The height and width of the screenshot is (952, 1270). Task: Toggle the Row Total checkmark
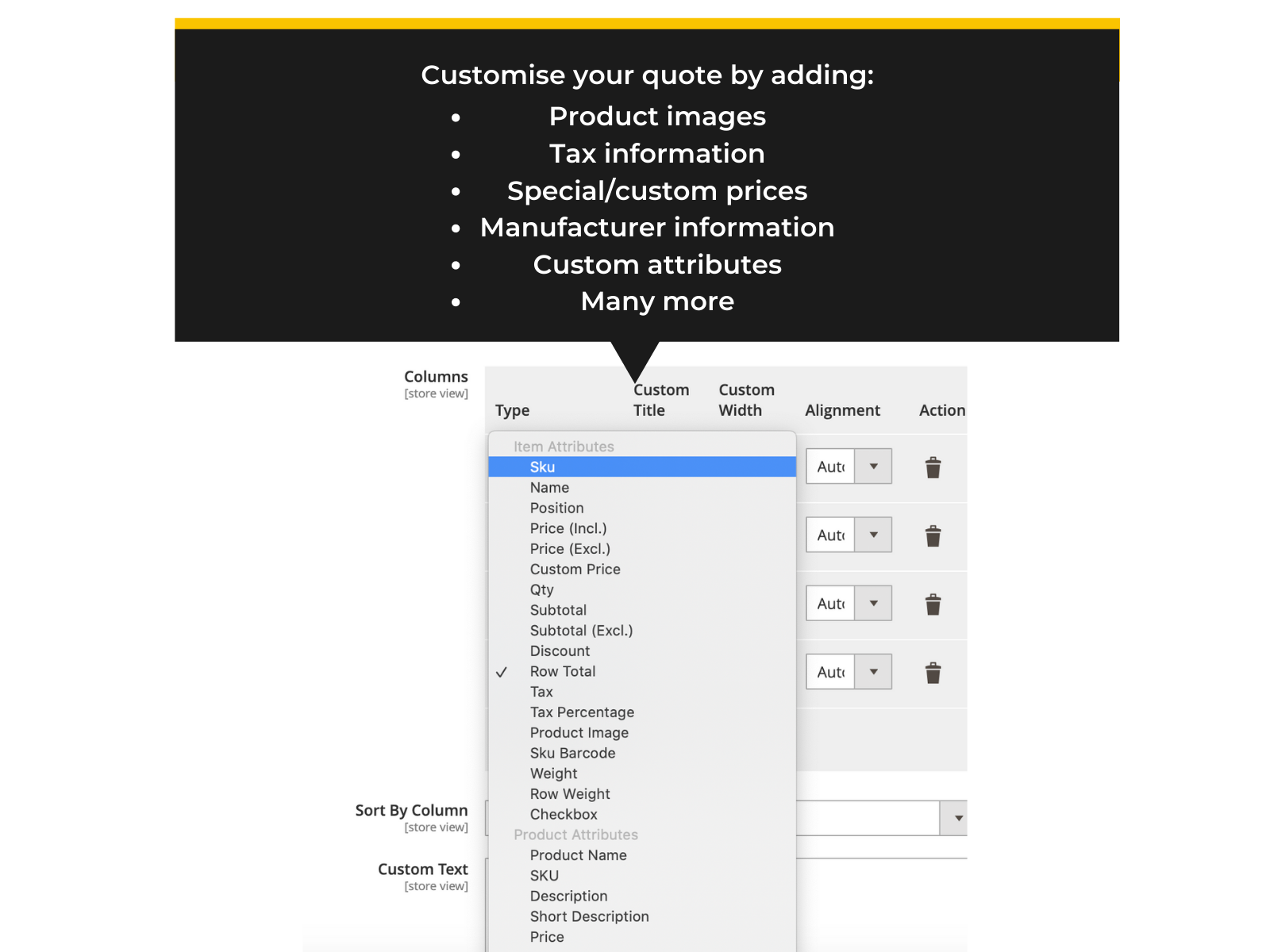(502, 672)
